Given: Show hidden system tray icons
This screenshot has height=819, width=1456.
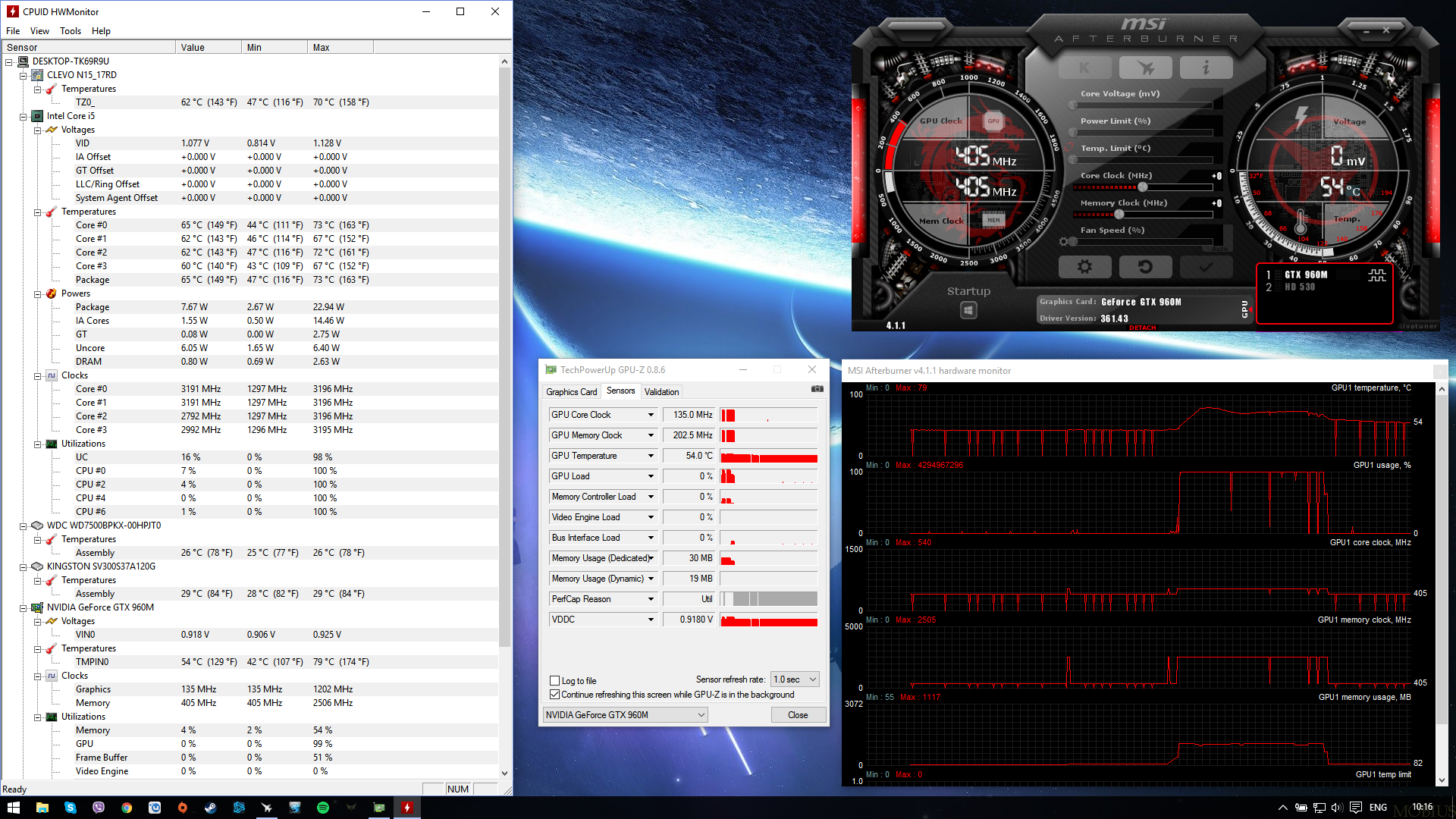Looking at the screenshot, I should coord(1282,808).
